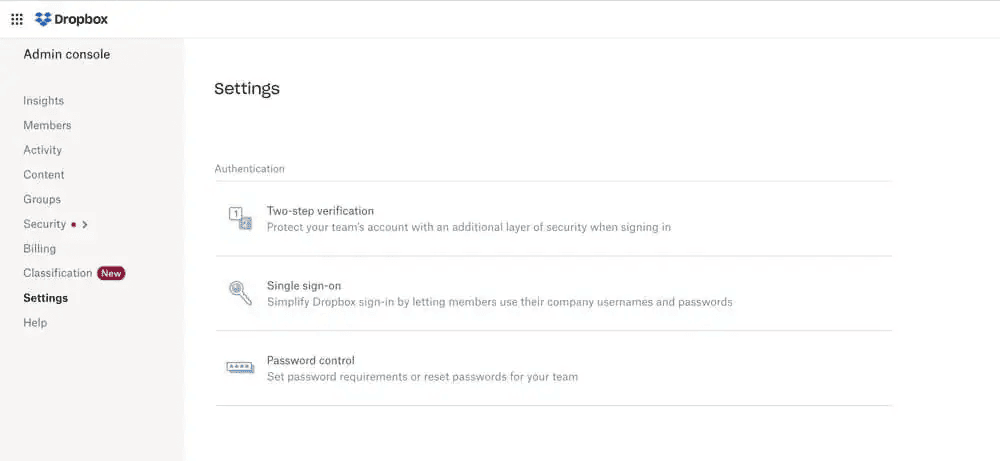The height and width of the screenshot is (461, 1000).
Task: Click the New badge next to Classification
Action: pyautogui.click(x=111, y=273)
